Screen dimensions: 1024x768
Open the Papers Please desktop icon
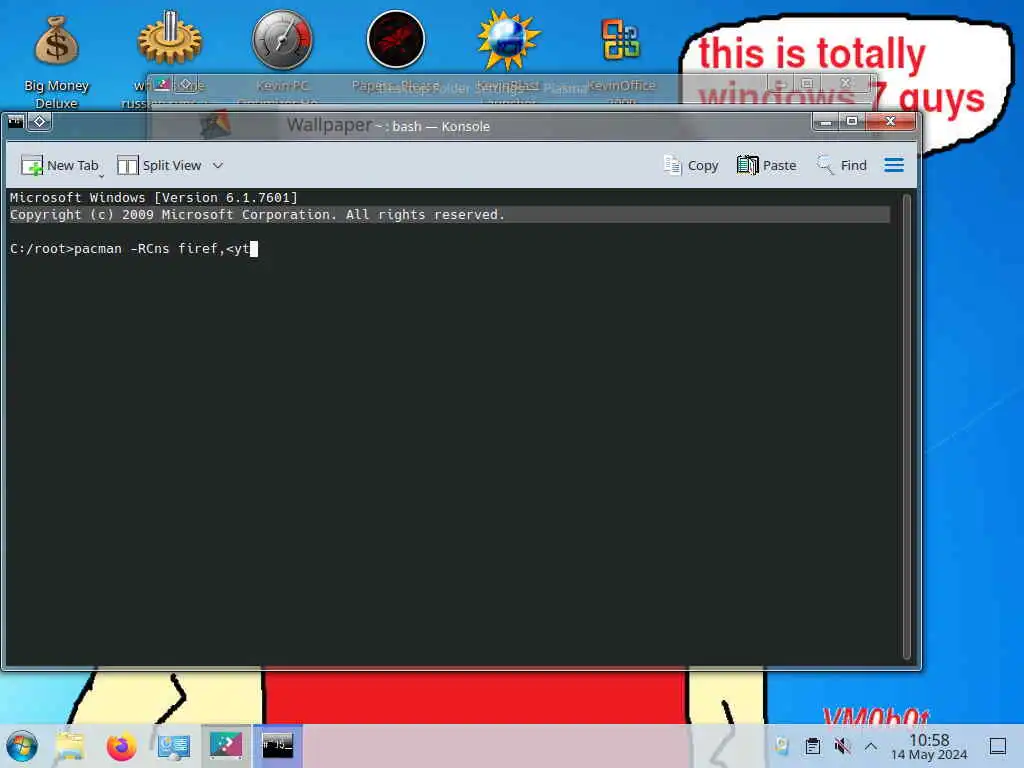(x=396, y=40)
